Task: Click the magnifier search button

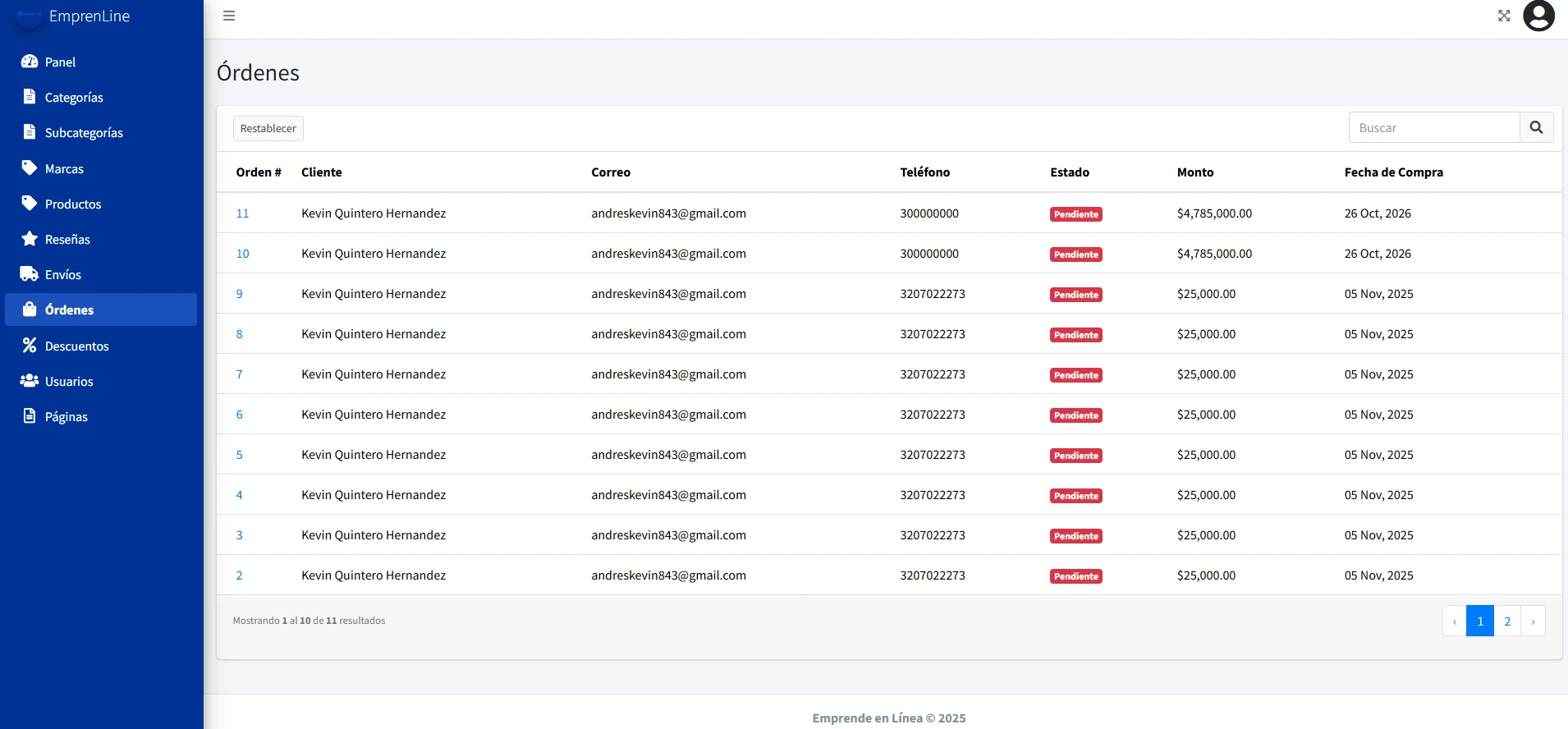Action: (1536, 127)
